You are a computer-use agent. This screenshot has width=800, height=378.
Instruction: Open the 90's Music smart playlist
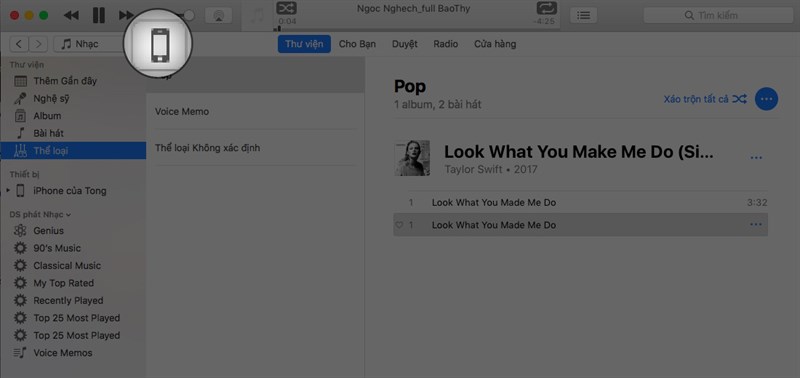click(x=73, y=248)
